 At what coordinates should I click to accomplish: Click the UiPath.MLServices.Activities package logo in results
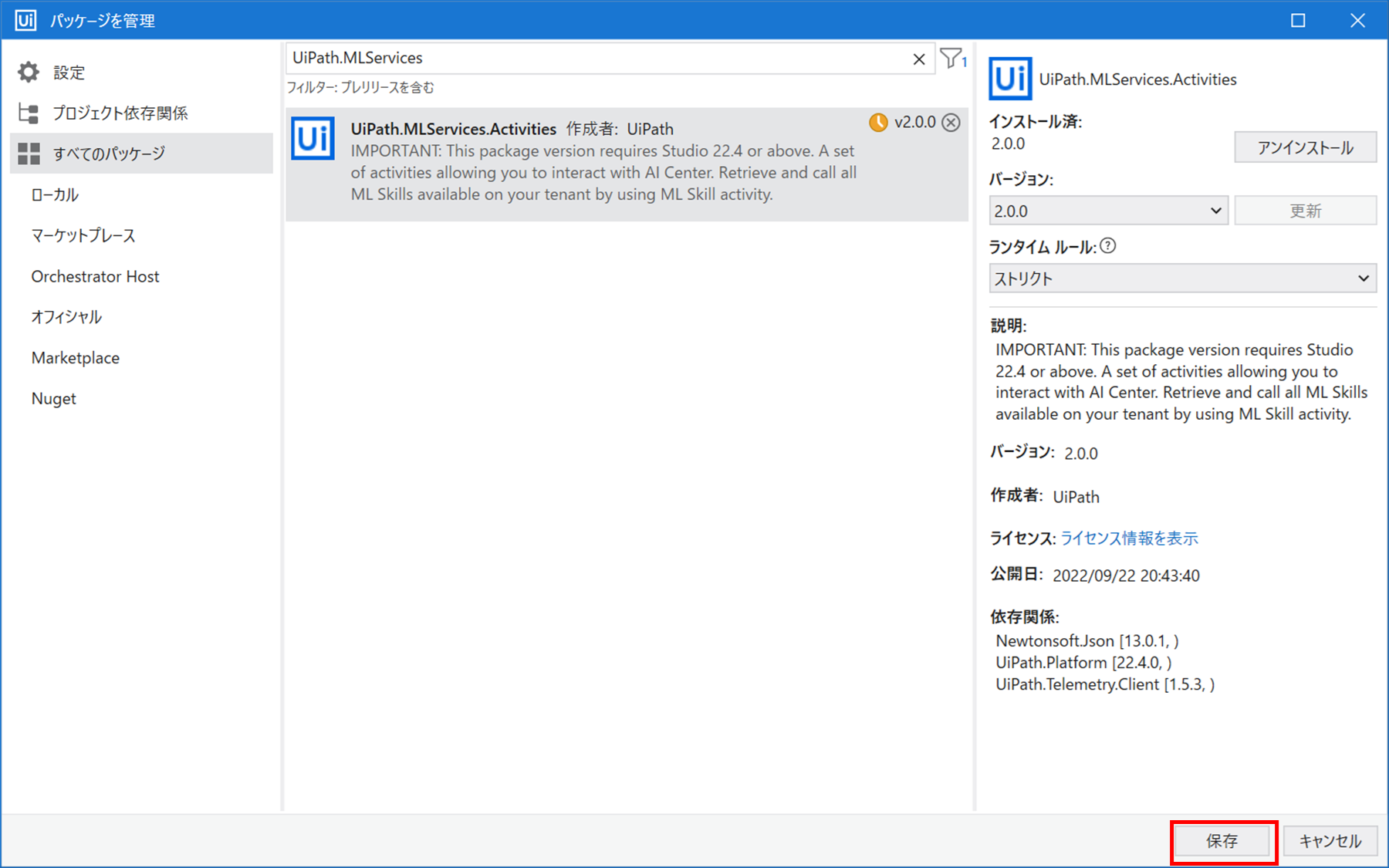point(313,139)
